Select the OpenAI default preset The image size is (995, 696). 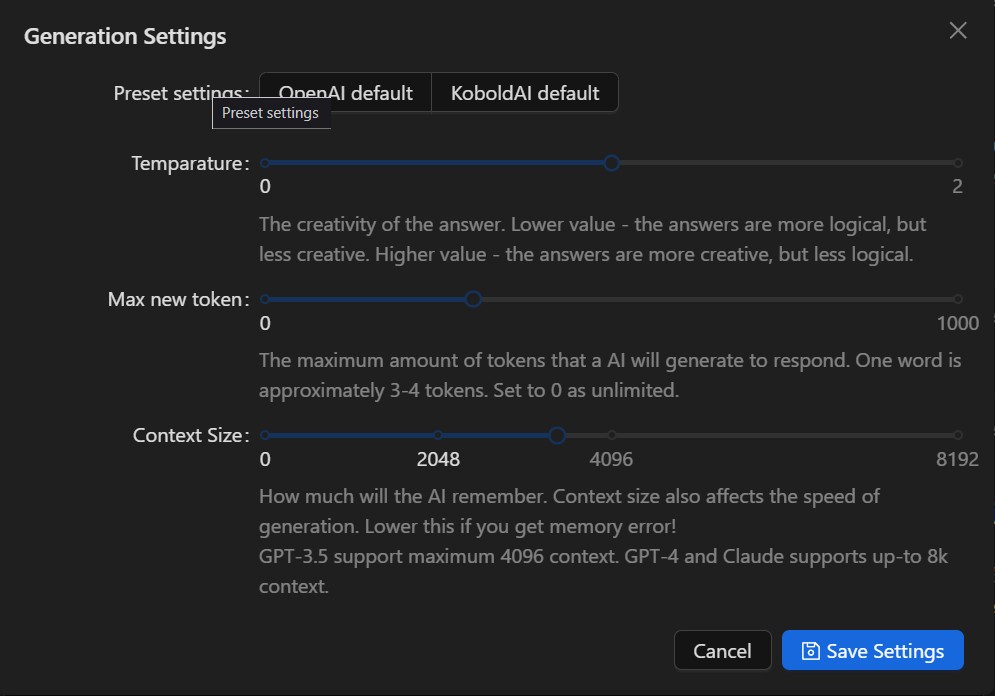(x=345, y=92)
